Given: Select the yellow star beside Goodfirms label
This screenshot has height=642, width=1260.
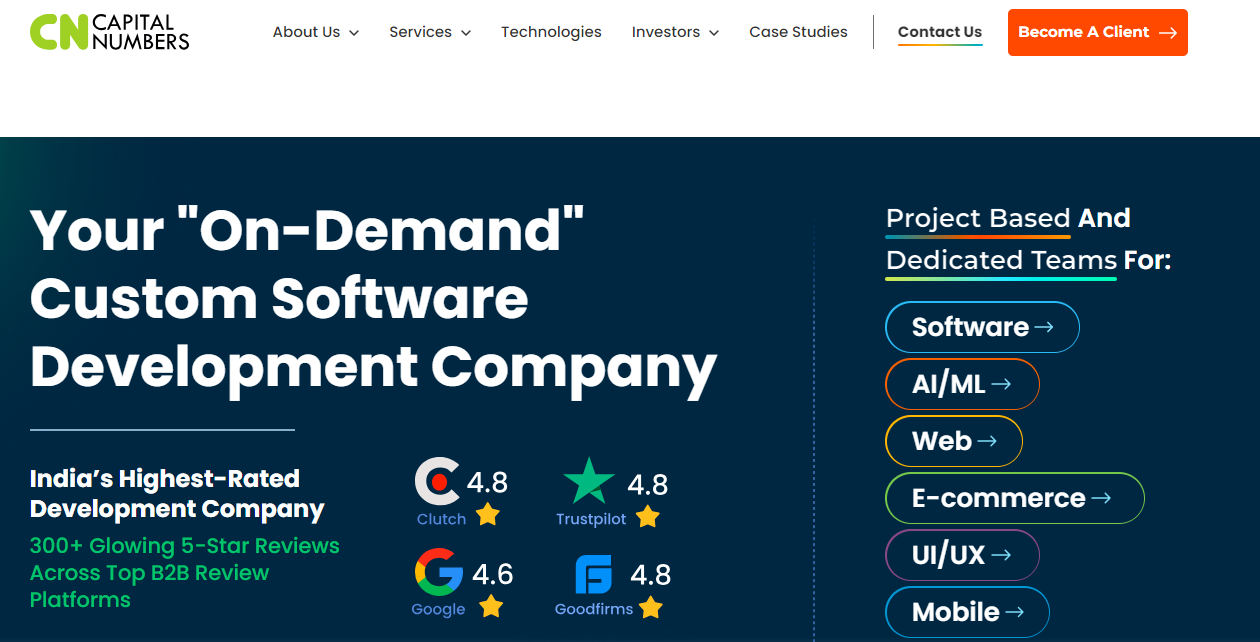Looking at the screenshot, I should tap(651, 606).
